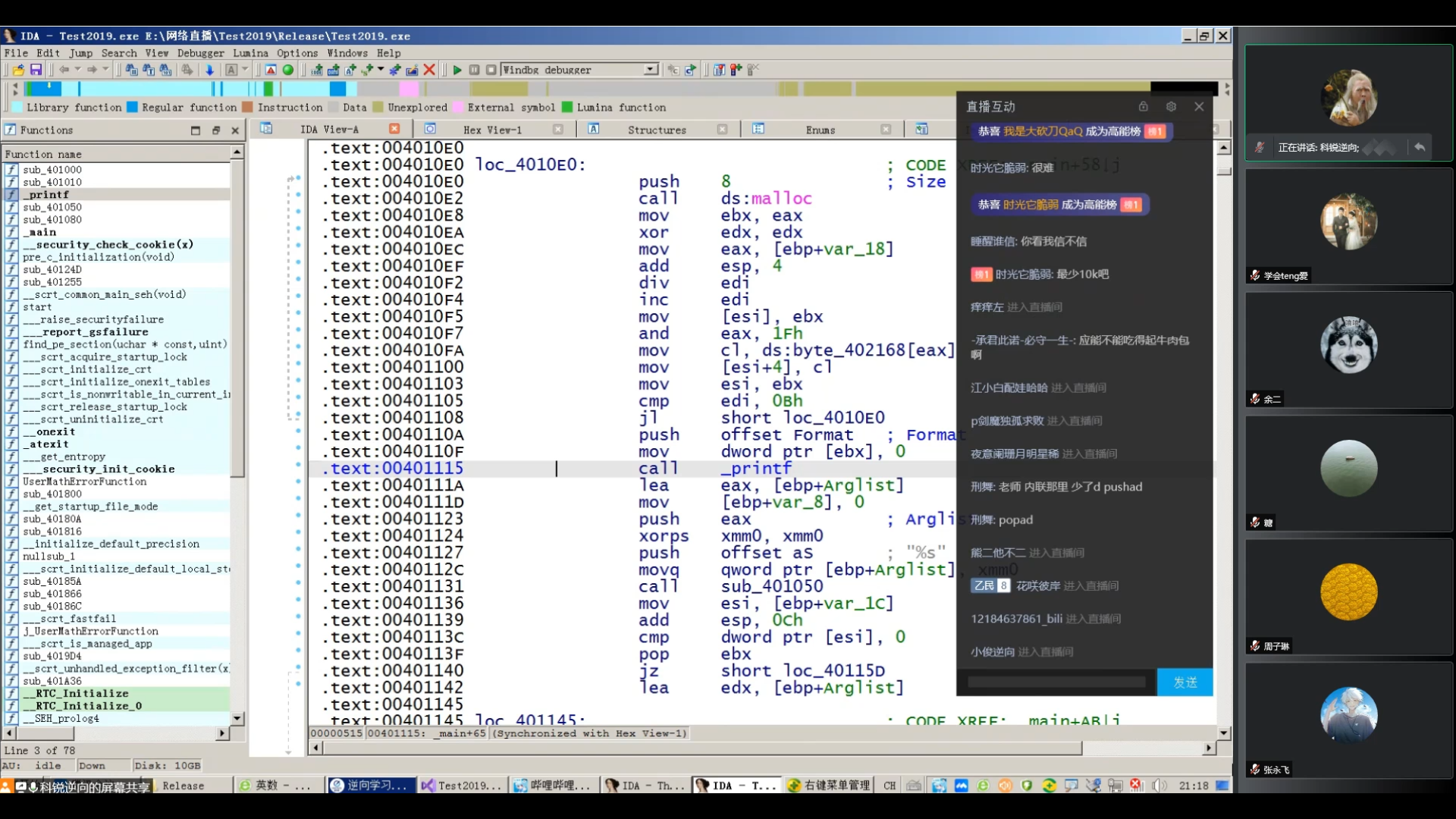
Task: Click lock icon in live chat header
Action: point(1144,106)
